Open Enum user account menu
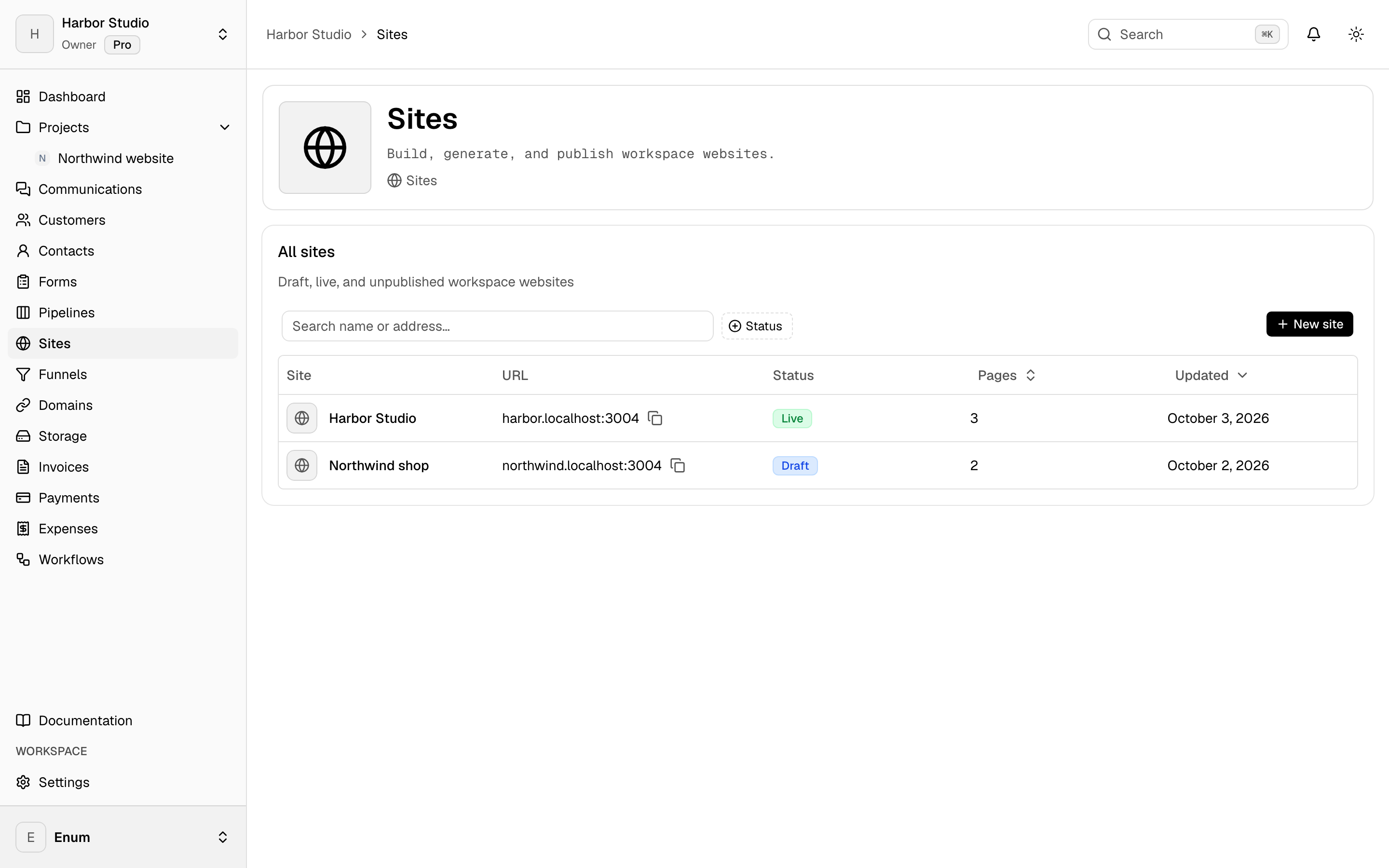Image resolution: width=1389 pixels, height=868 pixels. pyautogui.click(x=123, y=837)
